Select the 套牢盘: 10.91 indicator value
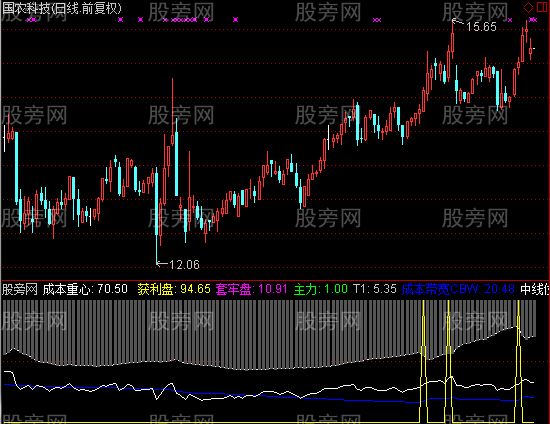 pos(251,289)
